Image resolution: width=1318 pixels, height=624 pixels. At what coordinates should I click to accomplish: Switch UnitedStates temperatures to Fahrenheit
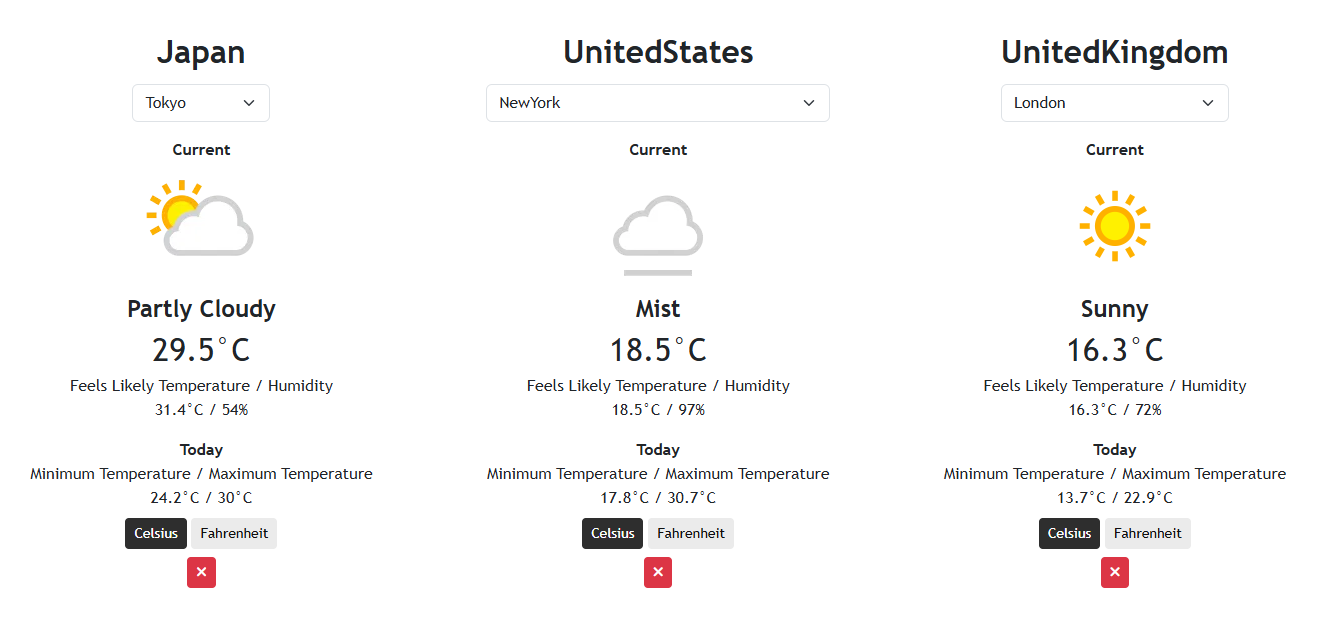coord(690,533)
